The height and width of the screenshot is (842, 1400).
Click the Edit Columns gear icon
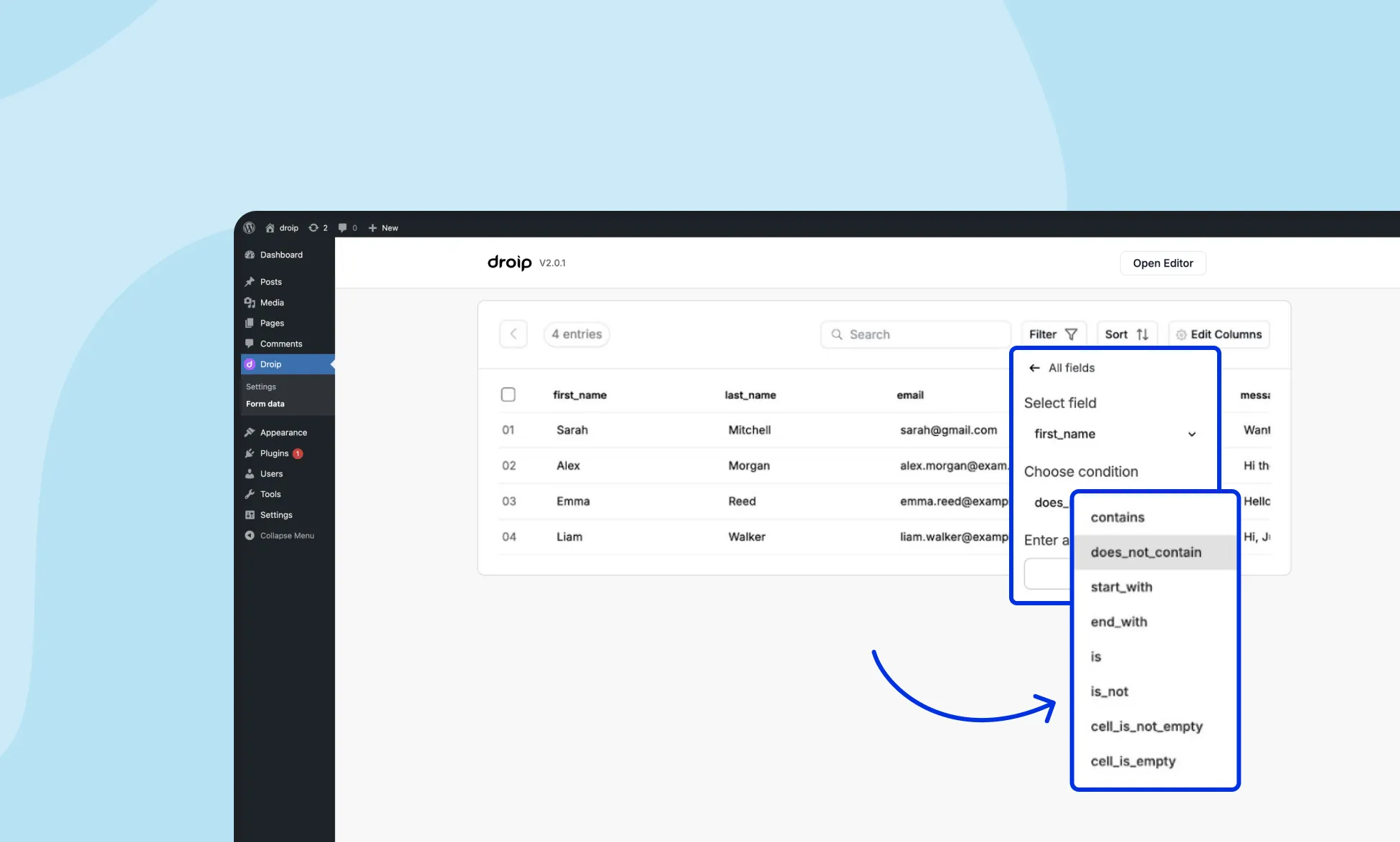(x=1181, y=335)
